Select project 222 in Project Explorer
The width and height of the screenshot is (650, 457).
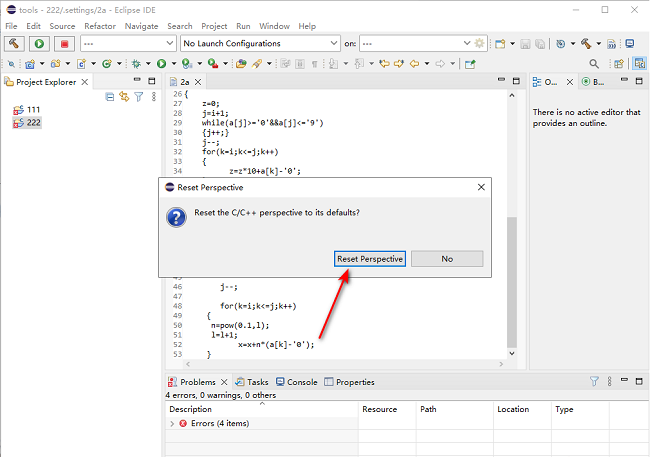(x=33, y=122)
